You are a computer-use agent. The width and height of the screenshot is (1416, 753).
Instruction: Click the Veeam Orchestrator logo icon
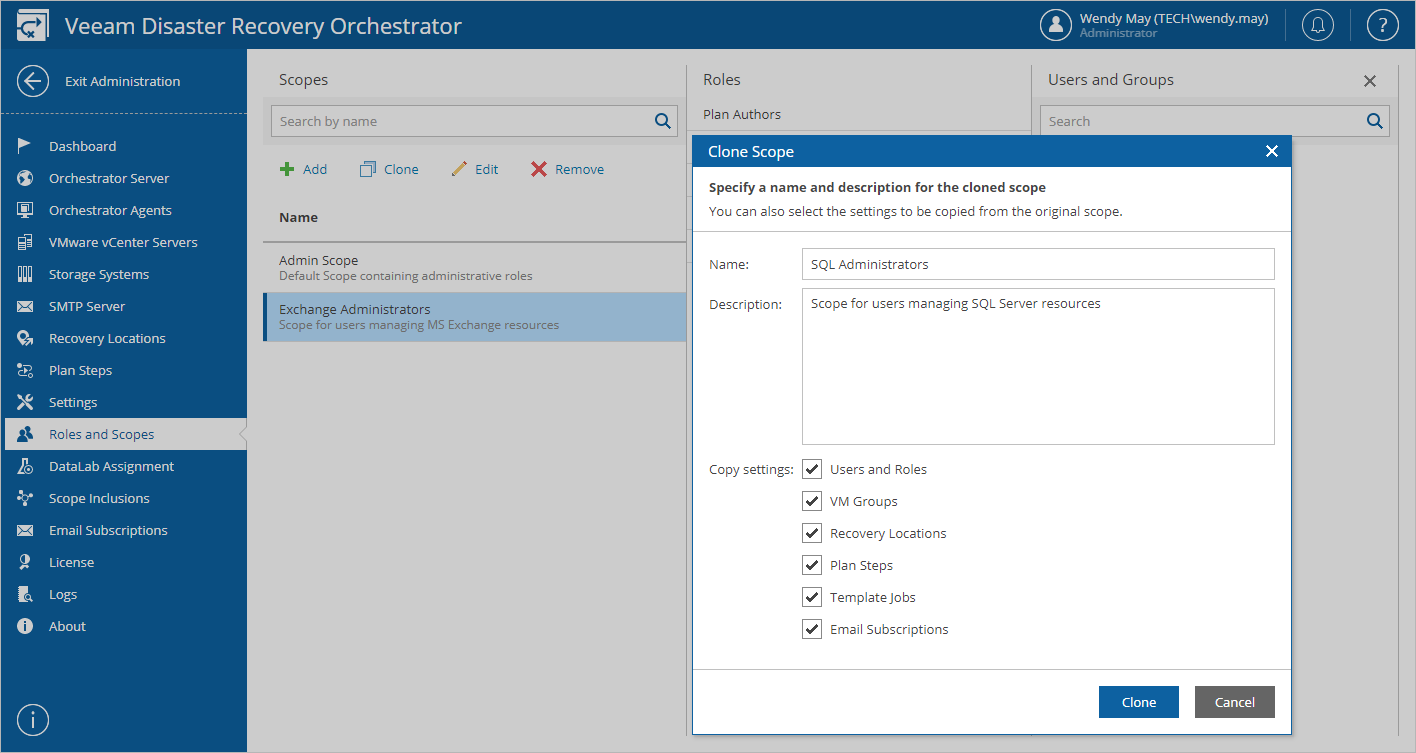tap(33, 26)
